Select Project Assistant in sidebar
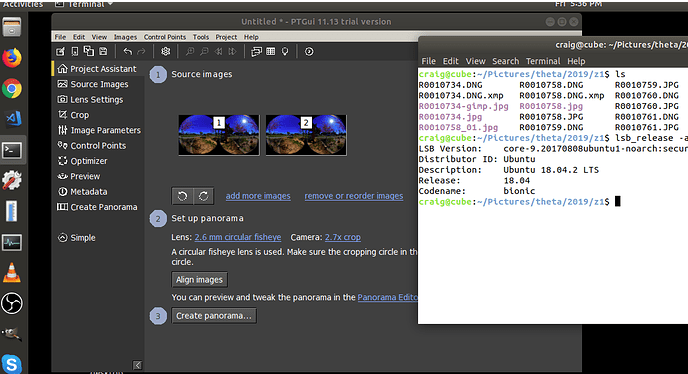This screenshot has height=374, width=688. point(97,69)
